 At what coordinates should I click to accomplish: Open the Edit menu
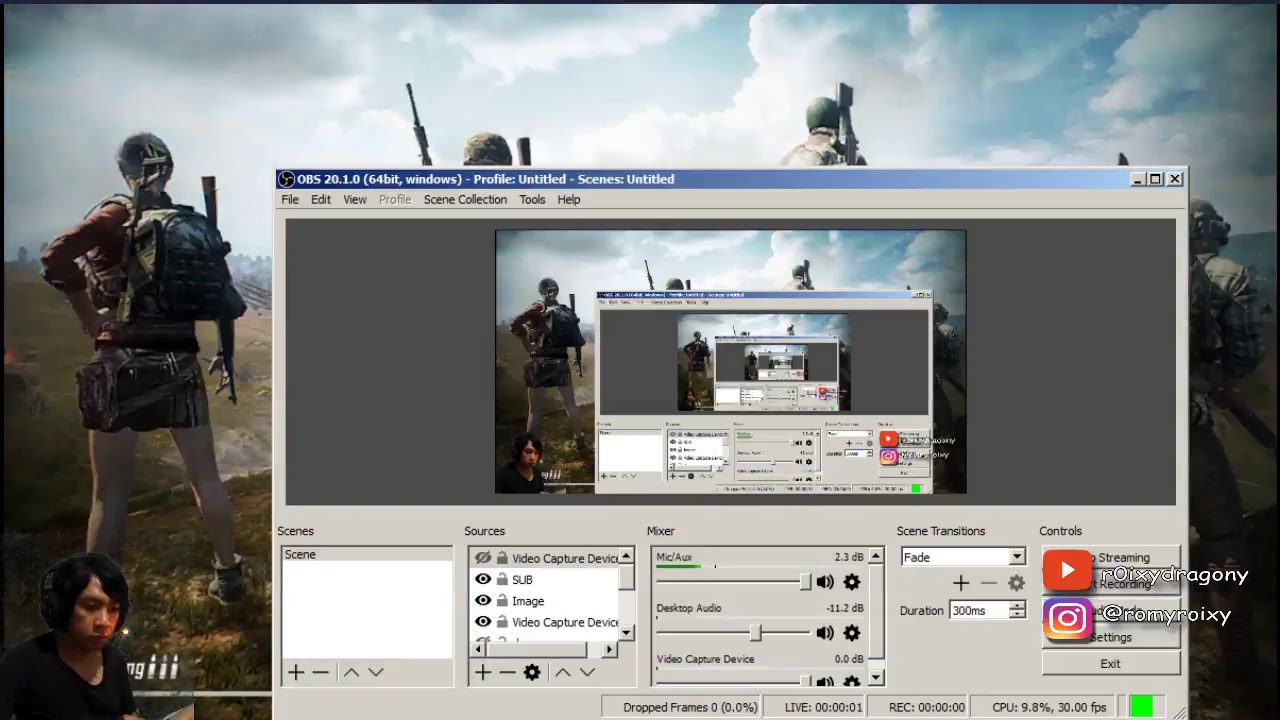point(321,199)
